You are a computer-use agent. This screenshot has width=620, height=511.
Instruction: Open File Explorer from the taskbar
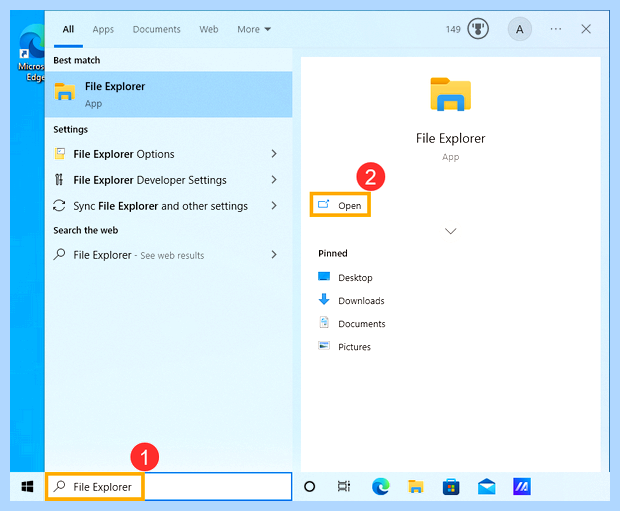click(x=416, y=486)
